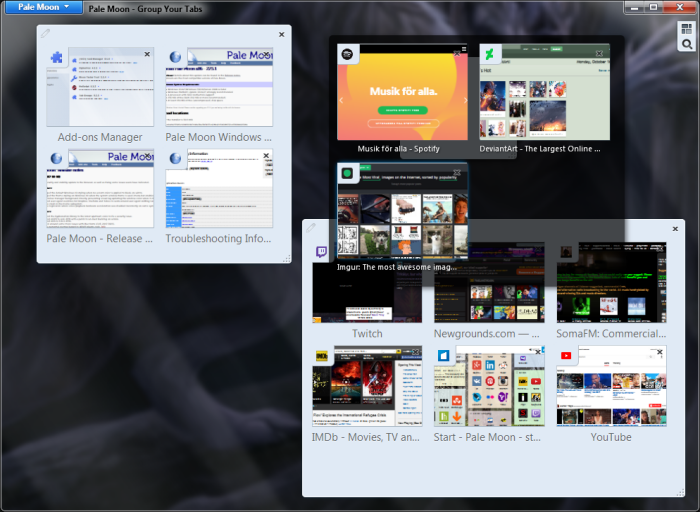Click resize handle of Add-ons Manager group
Viewport: 700px width, 512px height.
coord(287,258)
